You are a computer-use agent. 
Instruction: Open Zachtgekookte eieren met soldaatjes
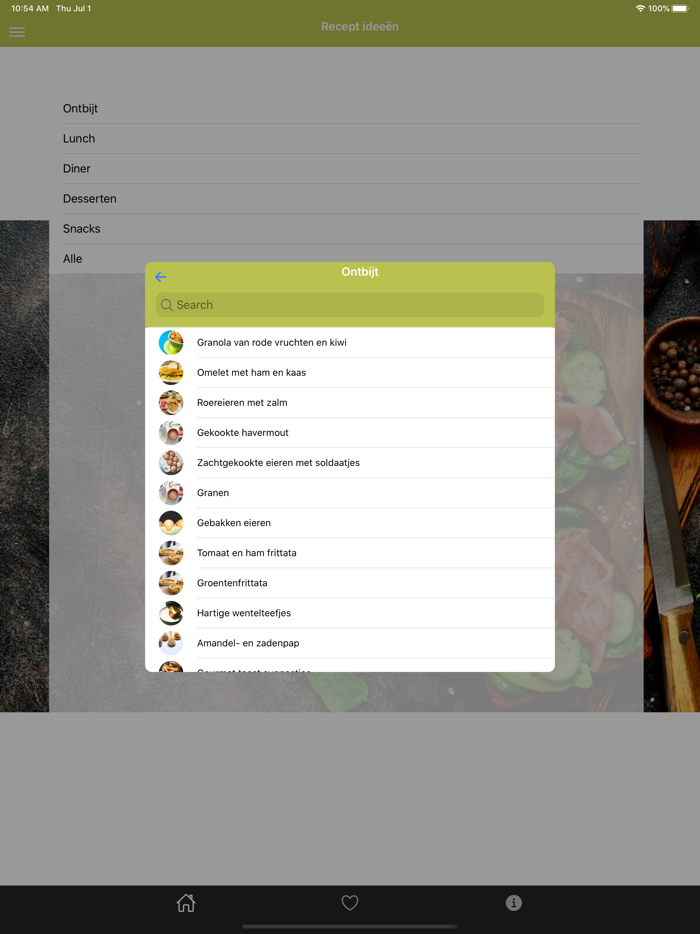350,463
